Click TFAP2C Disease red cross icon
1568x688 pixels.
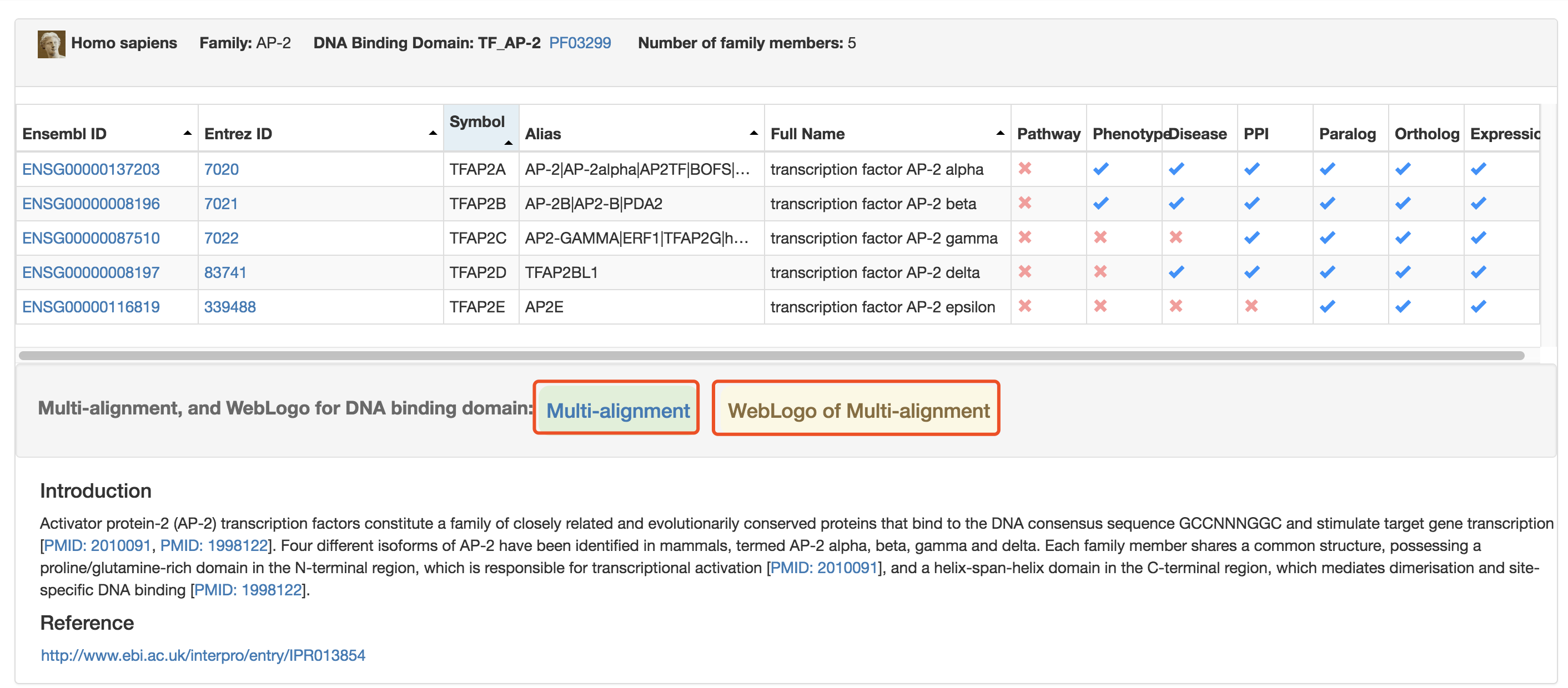pyautogui.click(x=1176, y=237)
